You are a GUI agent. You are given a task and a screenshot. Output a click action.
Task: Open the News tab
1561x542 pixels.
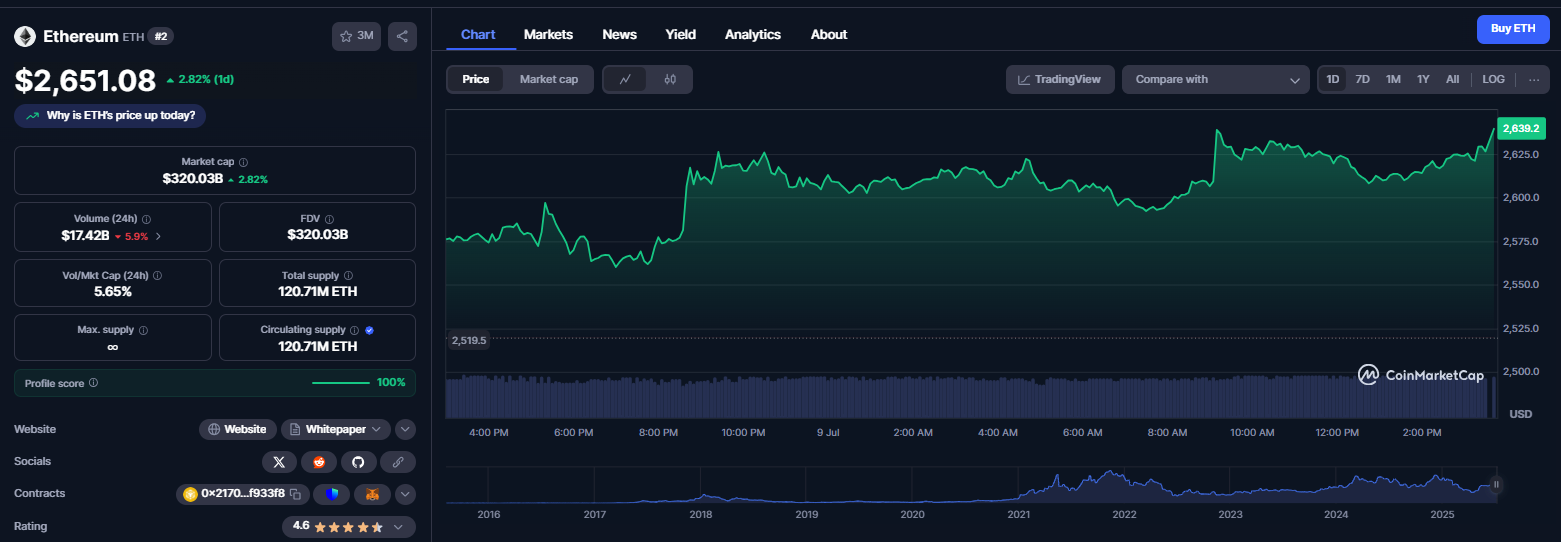click(619, 34)
